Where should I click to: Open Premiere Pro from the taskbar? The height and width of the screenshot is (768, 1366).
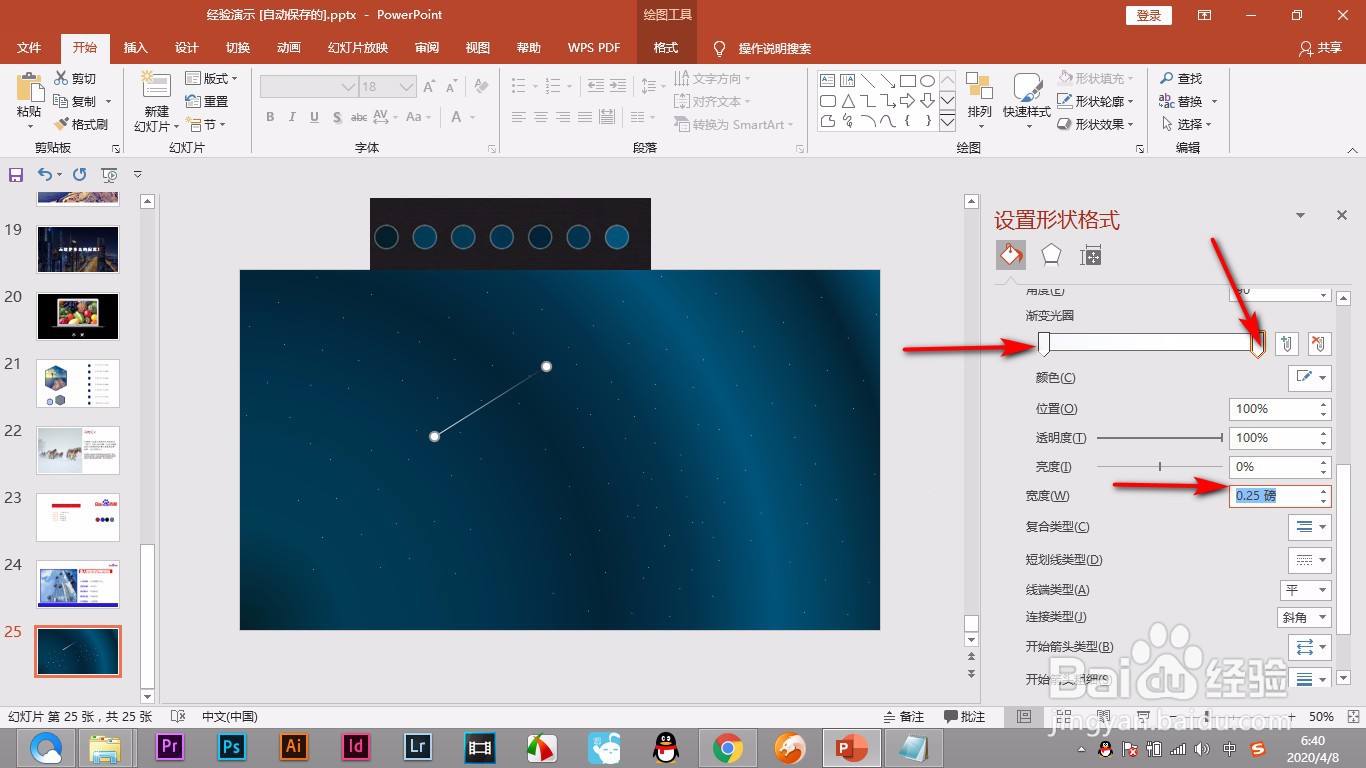[171, 747]
